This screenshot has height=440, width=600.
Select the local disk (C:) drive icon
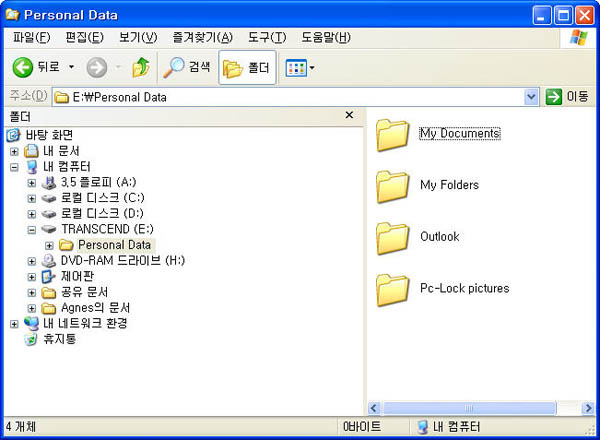(x=49, y=198)
